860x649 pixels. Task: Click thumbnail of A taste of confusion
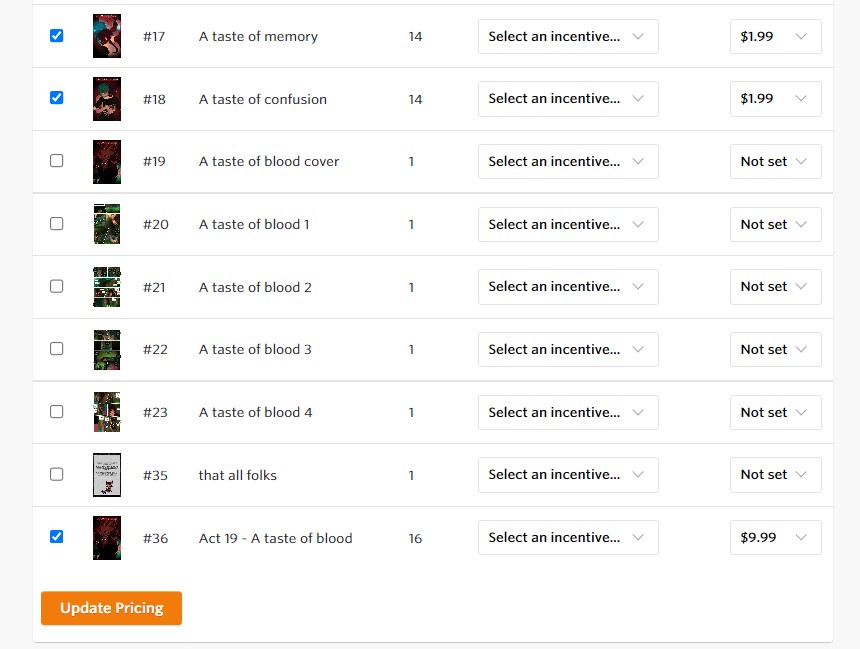(x=107, y=99)
